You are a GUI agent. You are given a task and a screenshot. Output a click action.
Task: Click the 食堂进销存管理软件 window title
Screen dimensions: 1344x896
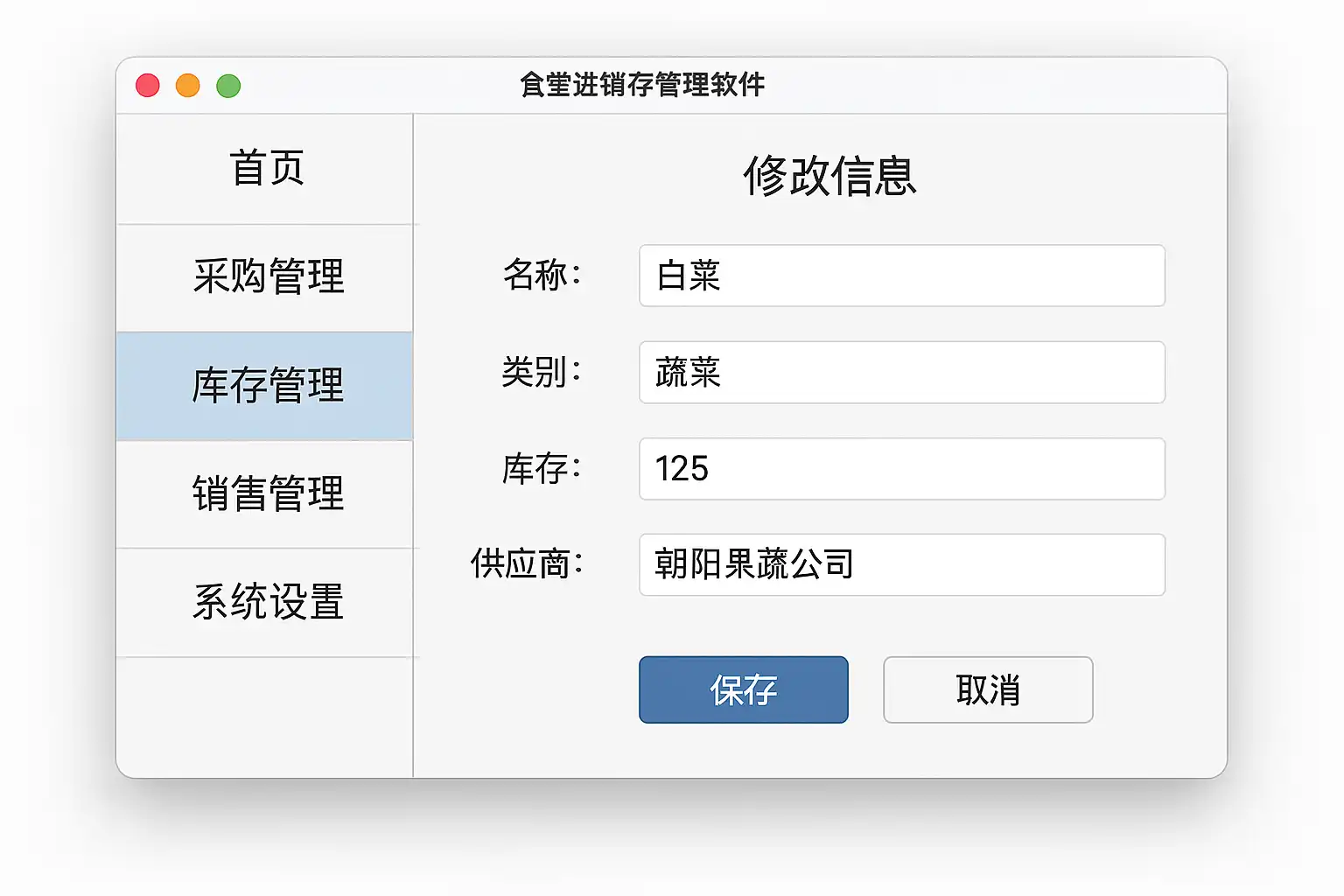642,85
